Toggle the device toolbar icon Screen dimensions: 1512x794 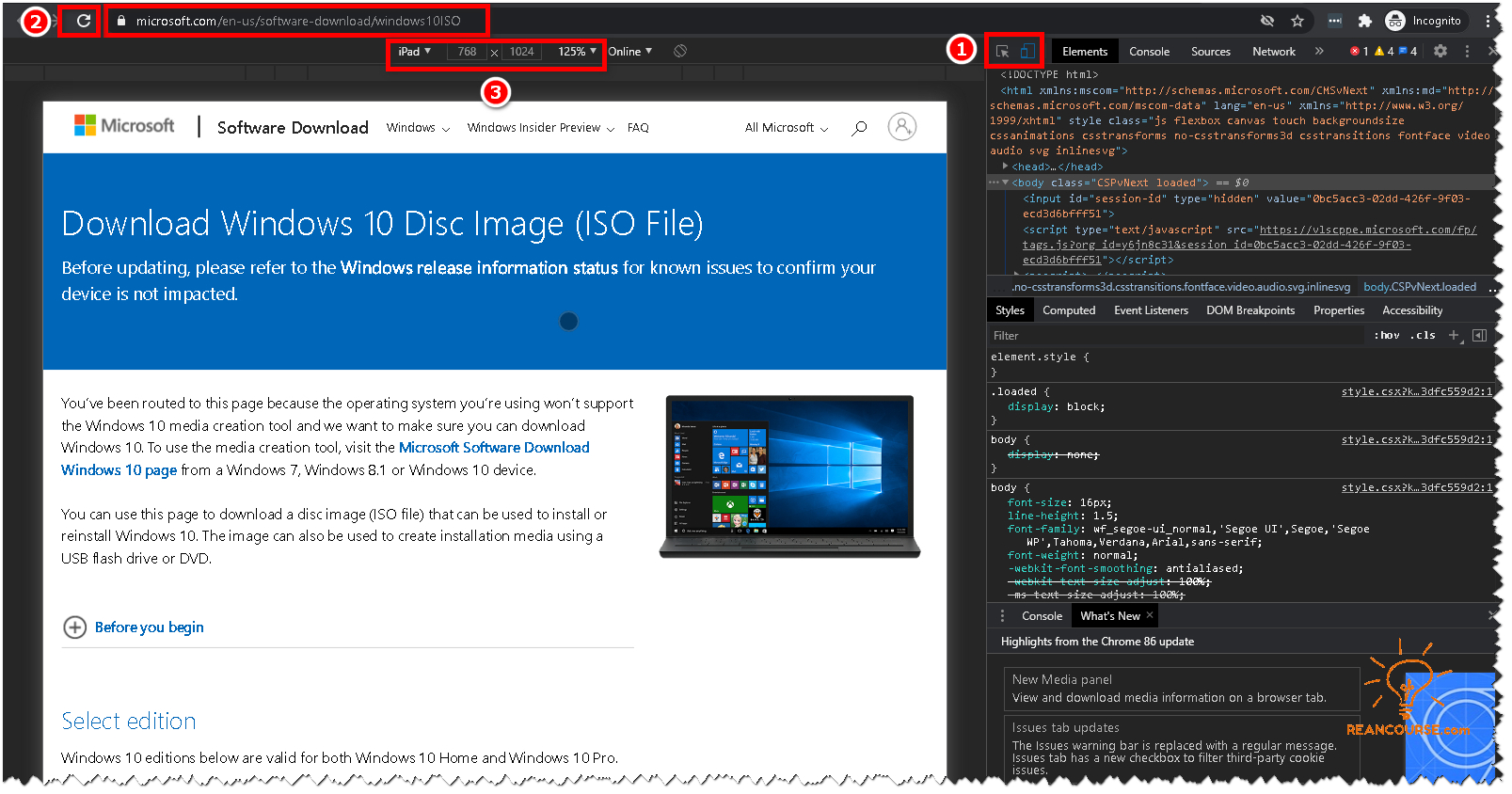click(x=1027, y=52)
